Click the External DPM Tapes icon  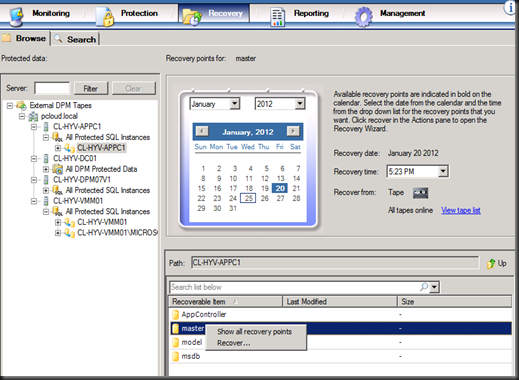tap(21, 106)
